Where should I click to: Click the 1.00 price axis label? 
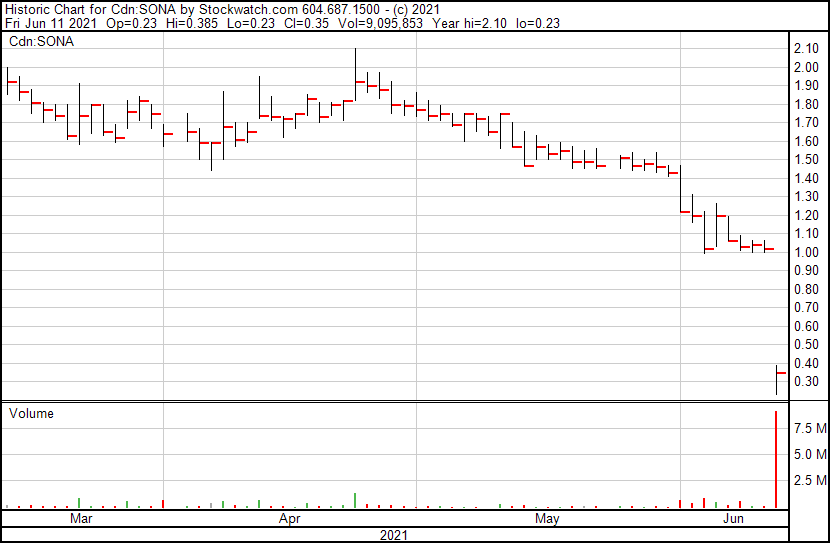click(806, 252)
